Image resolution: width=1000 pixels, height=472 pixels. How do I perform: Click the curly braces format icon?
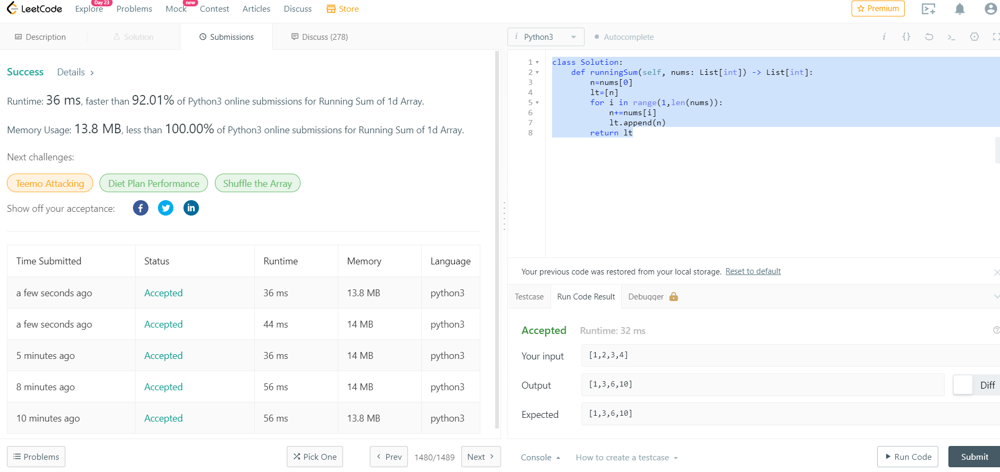pyautogui.click(x=906, y=37)
